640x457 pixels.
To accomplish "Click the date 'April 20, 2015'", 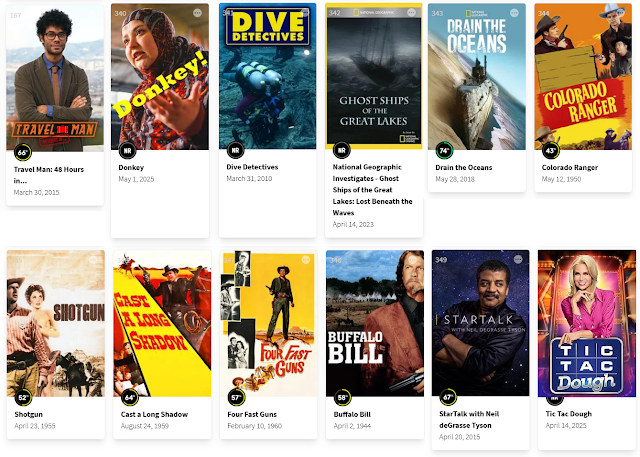I will pyautogui.click(x=460, y=437).
